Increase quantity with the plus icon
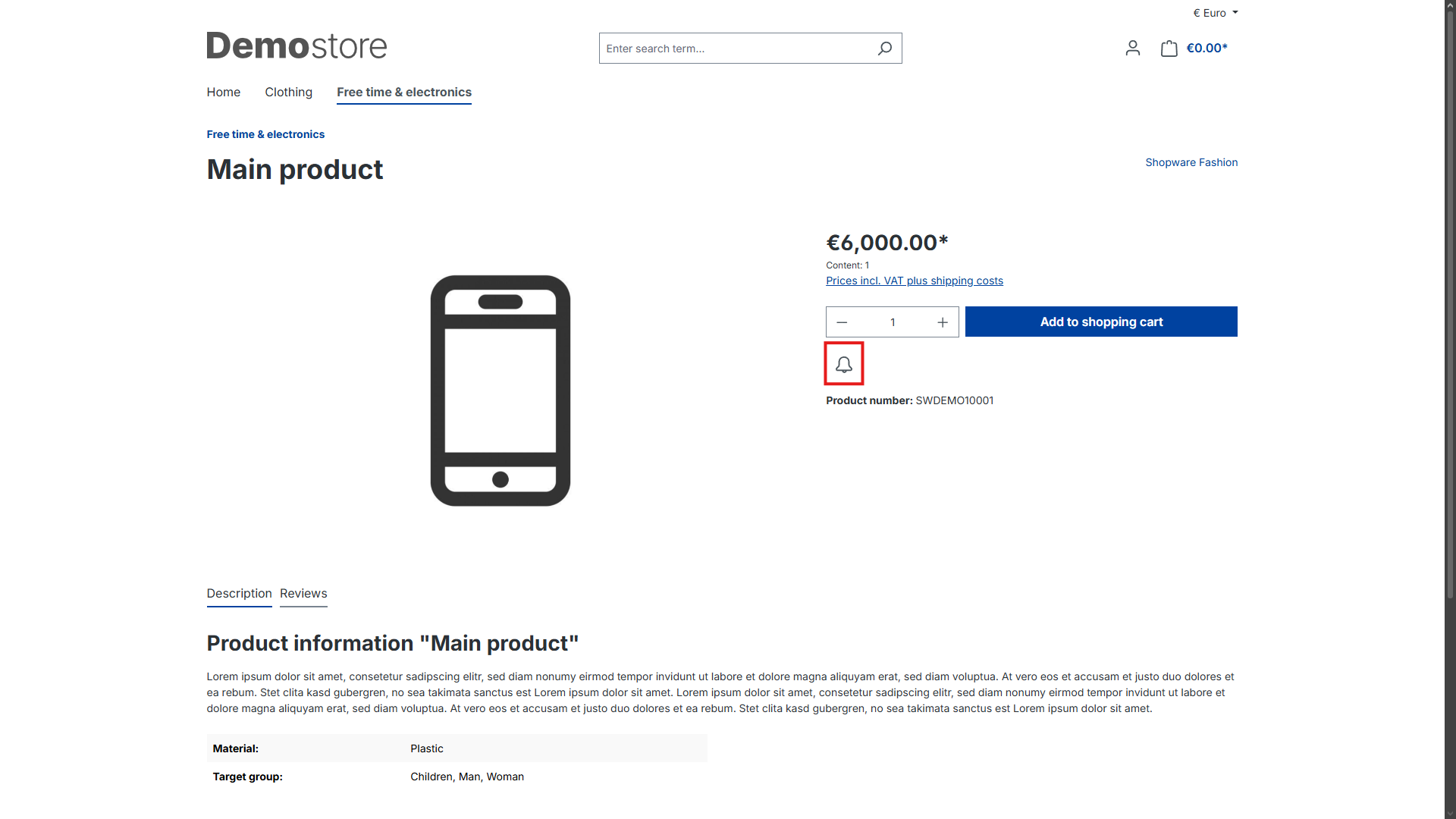 pyautogui.click(x=943, y=322)
